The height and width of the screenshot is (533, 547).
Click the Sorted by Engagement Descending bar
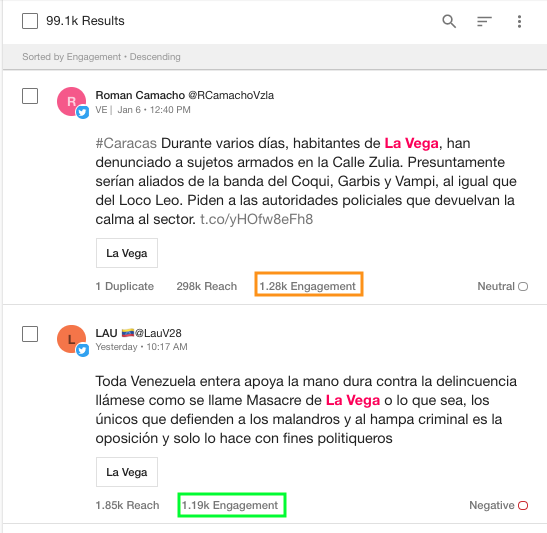pos(275,57)
